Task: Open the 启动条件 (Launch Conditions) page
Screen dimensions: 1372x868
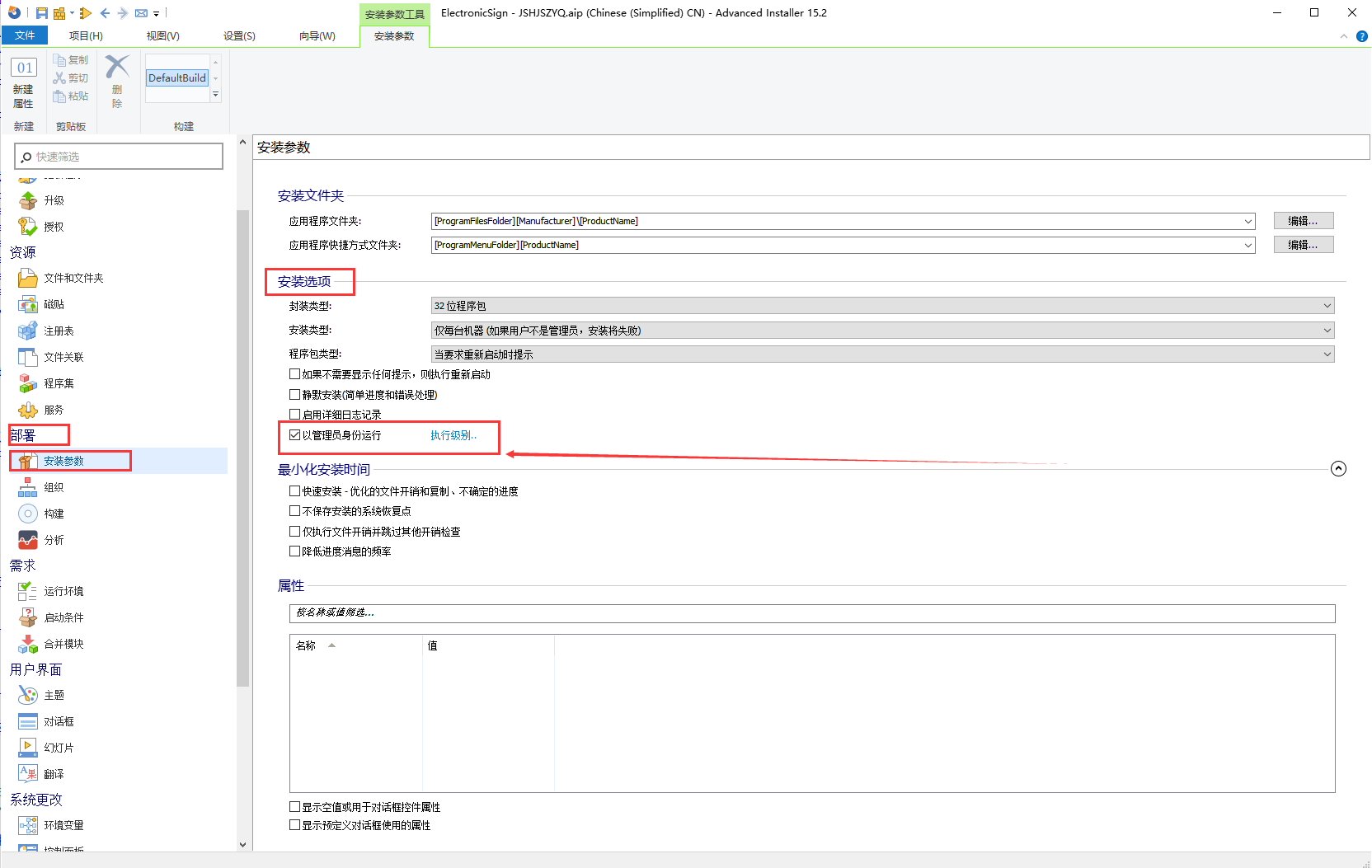Action: (x=63, y=617)
